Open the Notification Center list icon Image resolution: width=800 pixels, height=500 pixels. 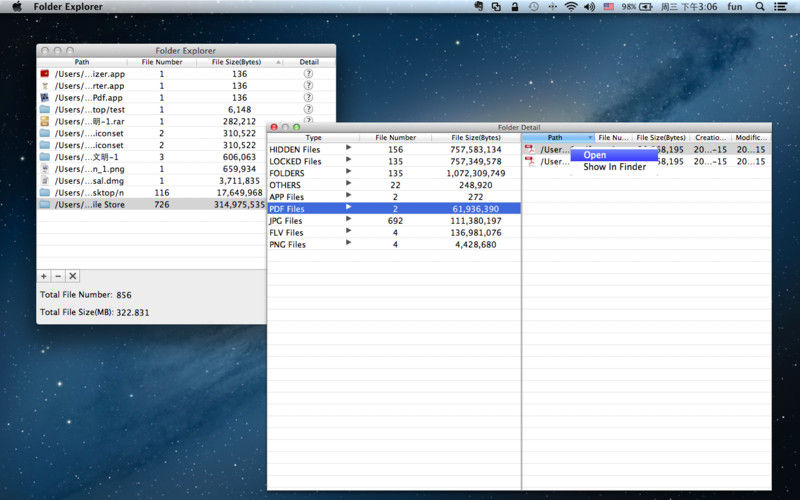tap(780, 7)
